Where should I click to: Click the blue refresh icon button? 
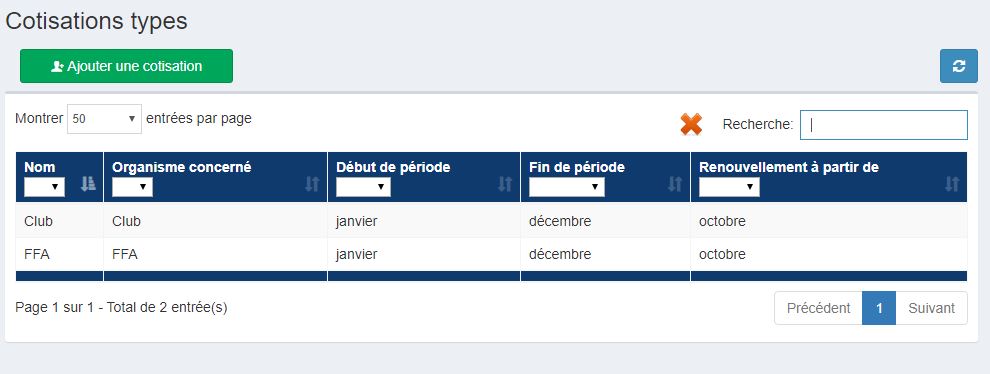tap(958, 66)
